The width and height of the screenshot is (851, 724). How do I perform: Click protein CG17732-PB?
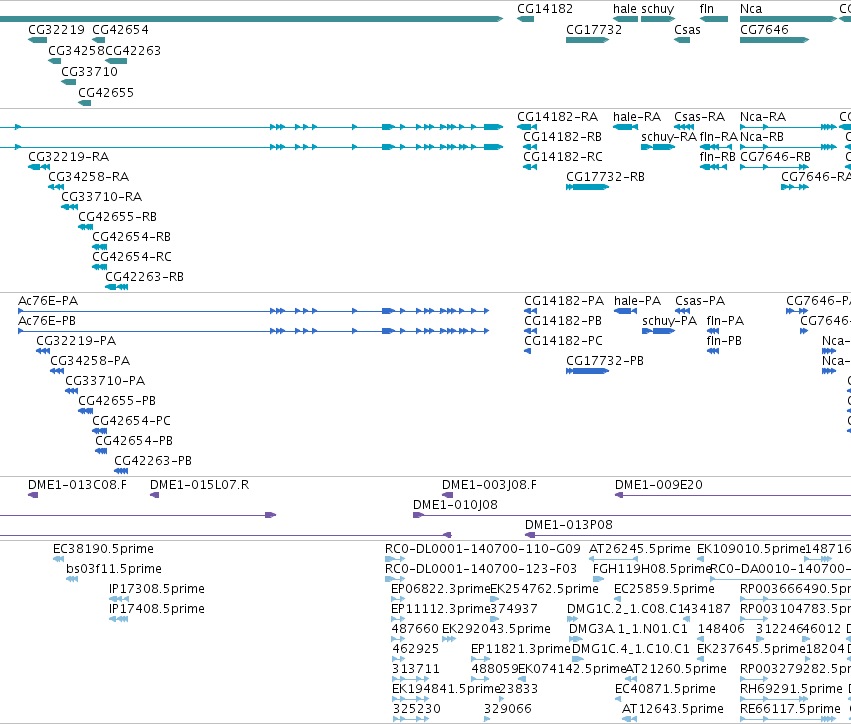(x=605, y=361)
